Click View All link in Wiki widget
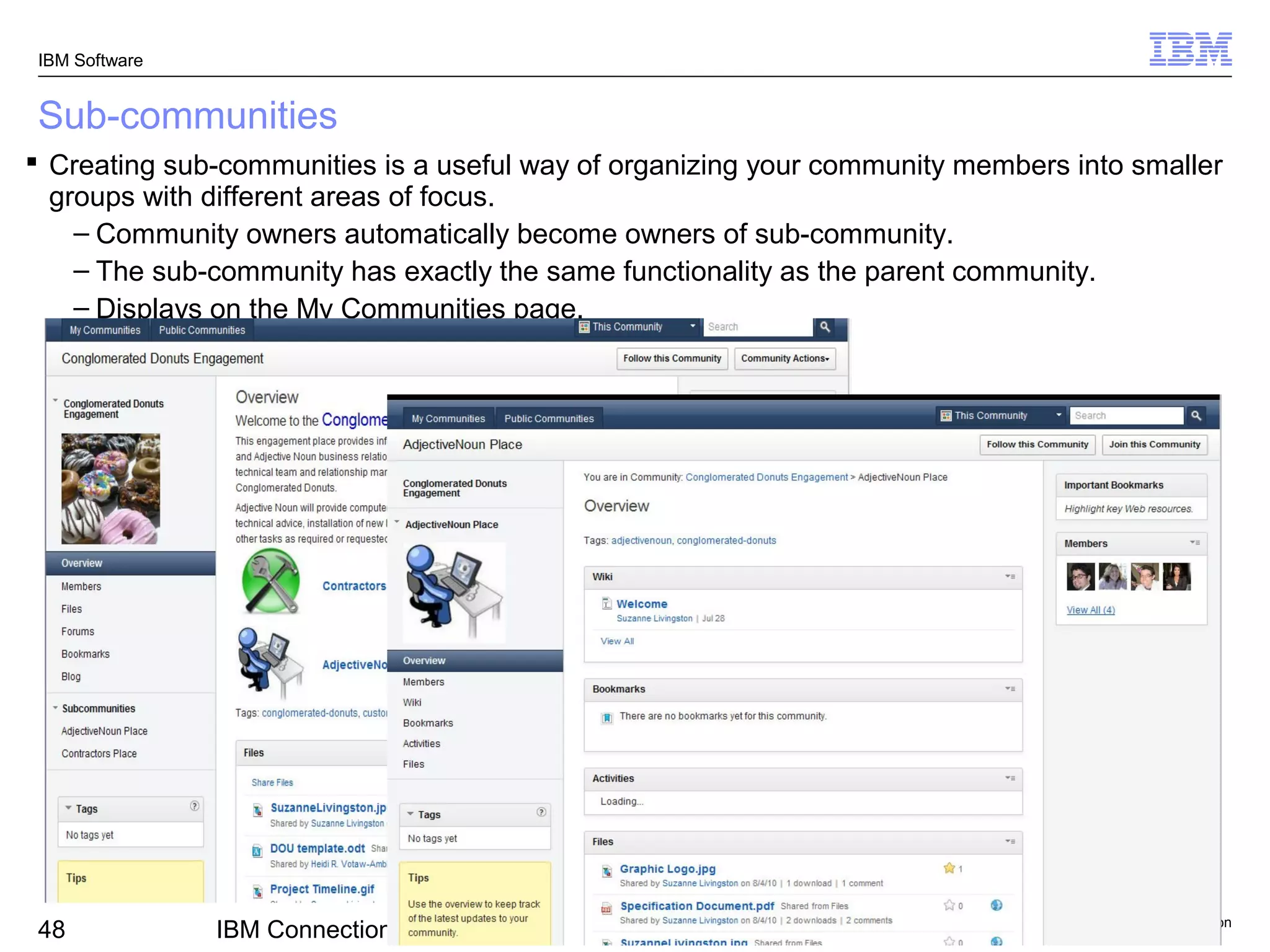Image resolution: width=1270 pixels, height=952 pixels. coord(617,641)
